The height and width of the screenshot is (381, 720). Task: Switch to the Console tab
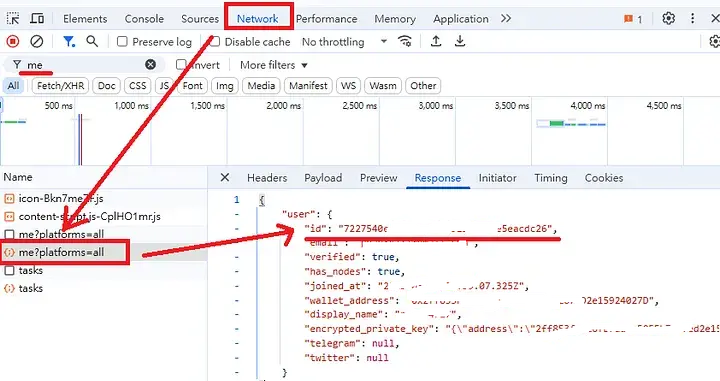tap(144, 19)
